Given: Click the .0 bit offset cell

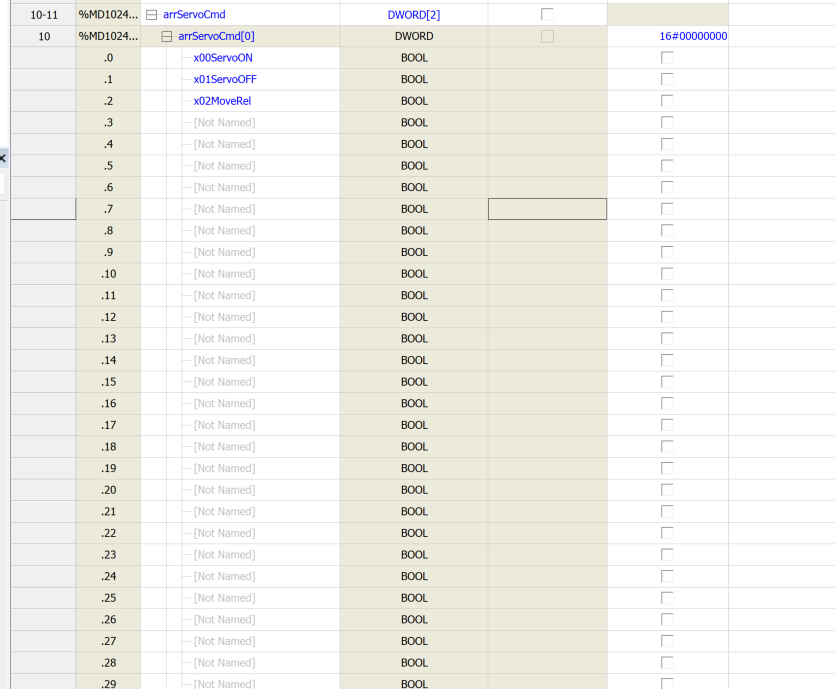Looking at the screenshot, I should [108, 58].
